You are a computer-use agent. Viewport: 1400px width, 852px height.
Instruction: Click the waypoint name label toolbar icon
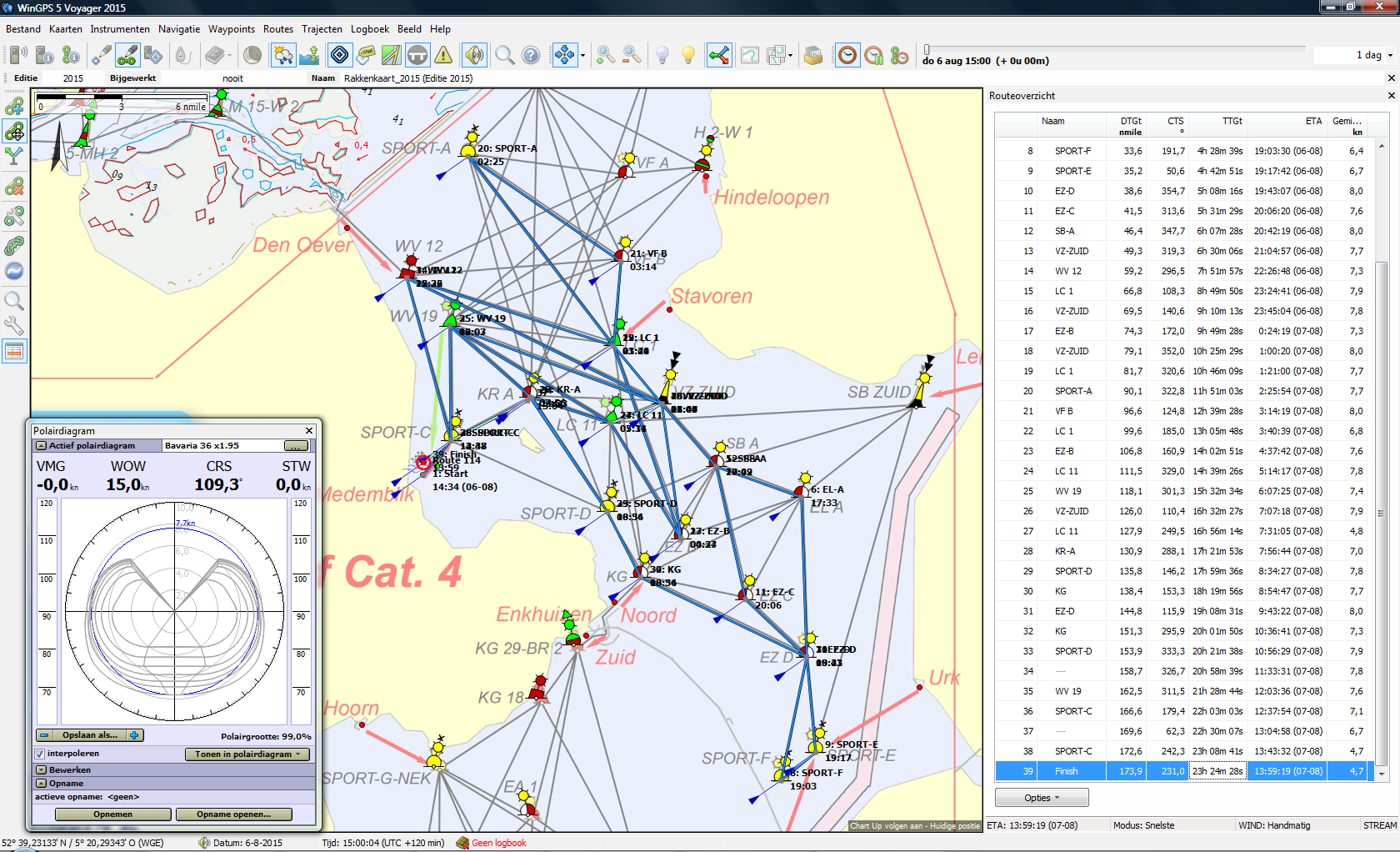coord(366,56)
